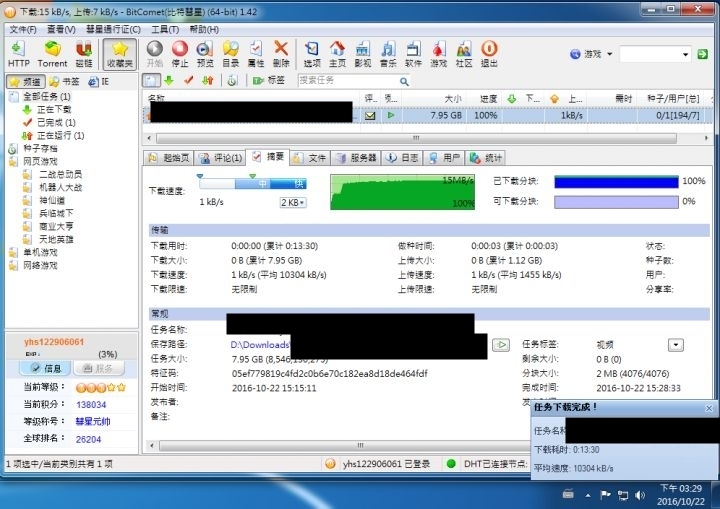Open task 属性 properties icon

[256, 54]
